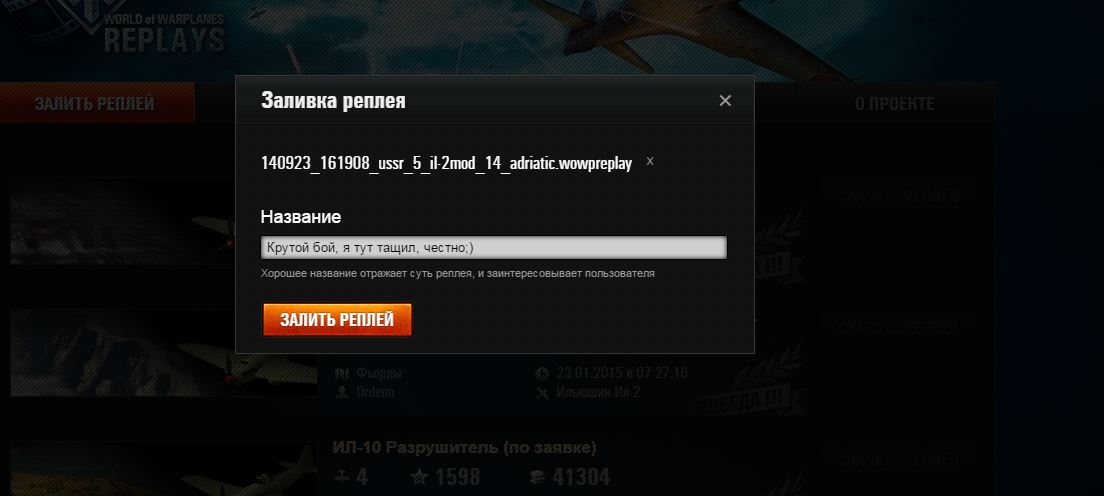Click the star icon next to 1598
Image resolution: width=1104 pixels, height=496 pixels.
pyautogui.click(x=419, y=478)
